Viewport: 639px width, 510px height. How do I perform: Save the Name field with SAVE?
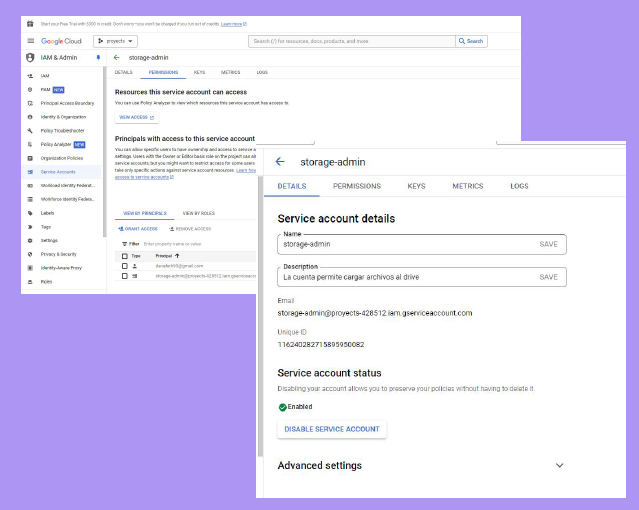click(x=549, y=244)
